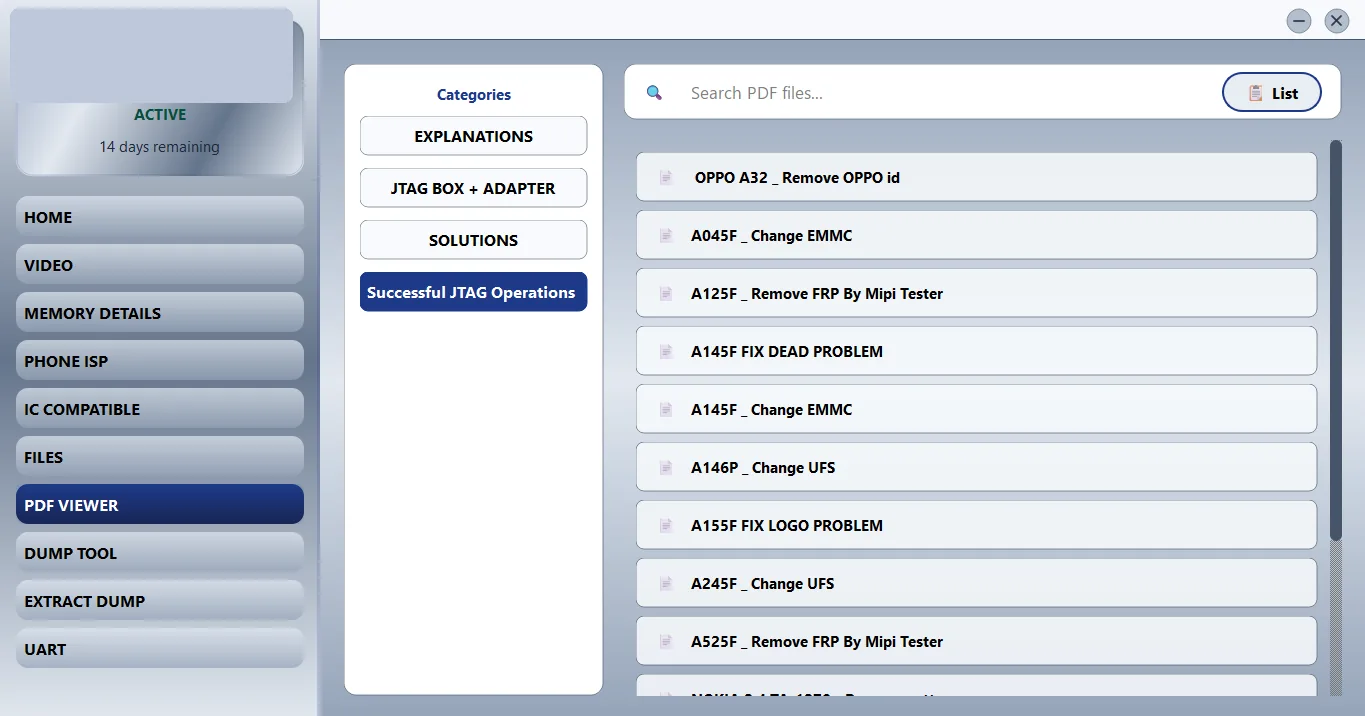Click file icon of A145F FIX DEAD PROBLEM
Viewport: 1365px width, 716px height.
point(666,351)
